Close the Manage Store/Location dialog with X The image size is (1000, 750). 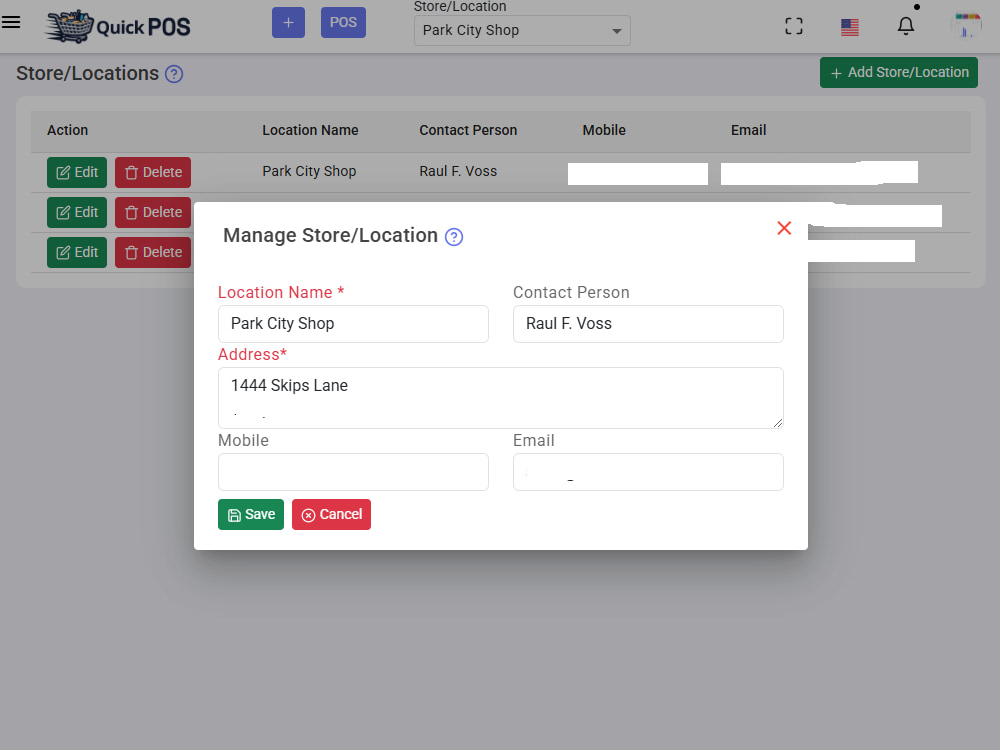click(x=784, y=228)
